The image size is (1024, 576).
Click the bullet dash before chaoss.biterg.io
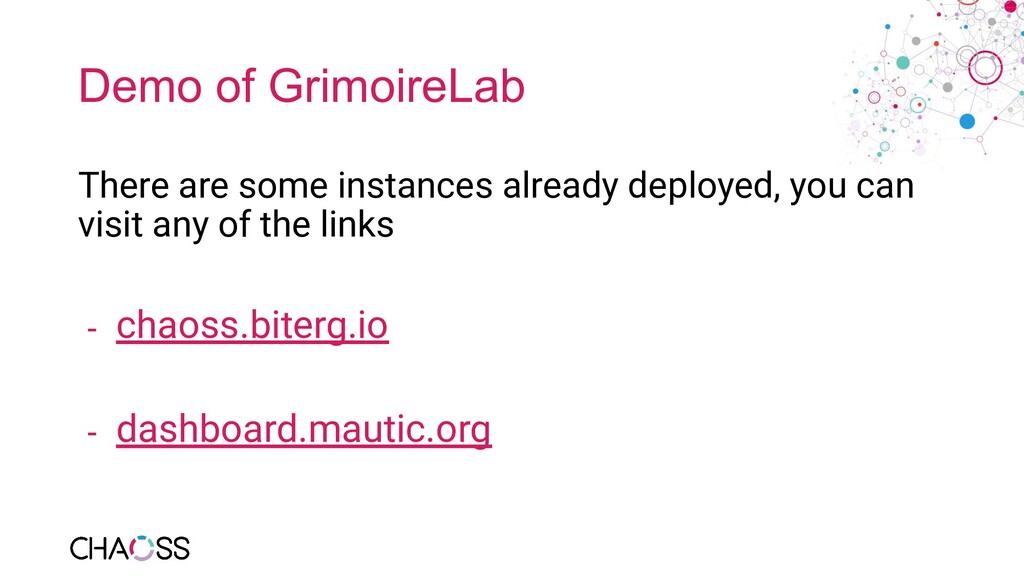point(92,328)
